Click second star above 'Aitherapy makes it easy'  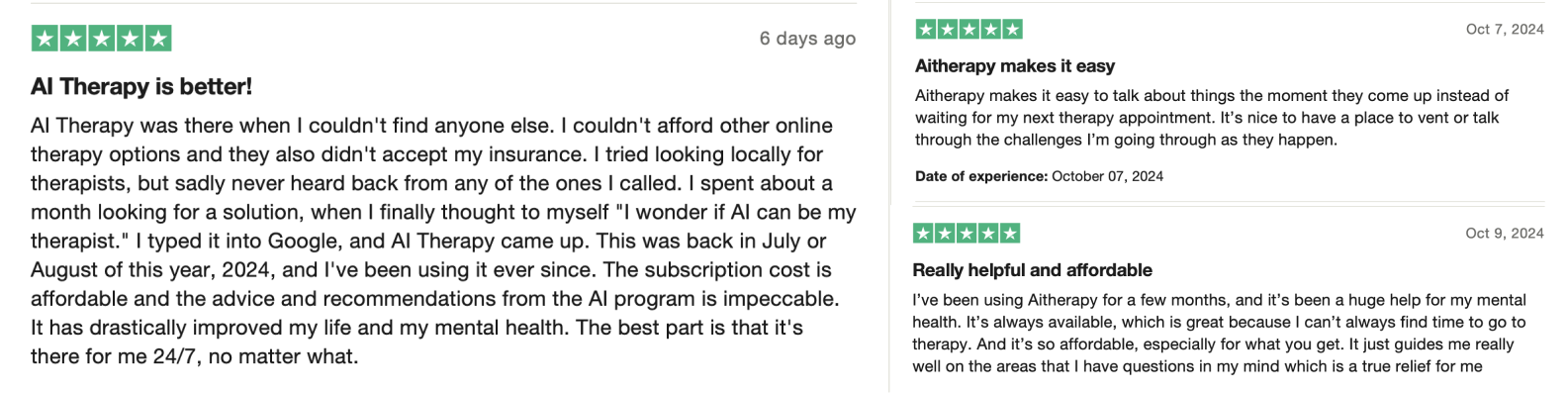click(948, 30)
